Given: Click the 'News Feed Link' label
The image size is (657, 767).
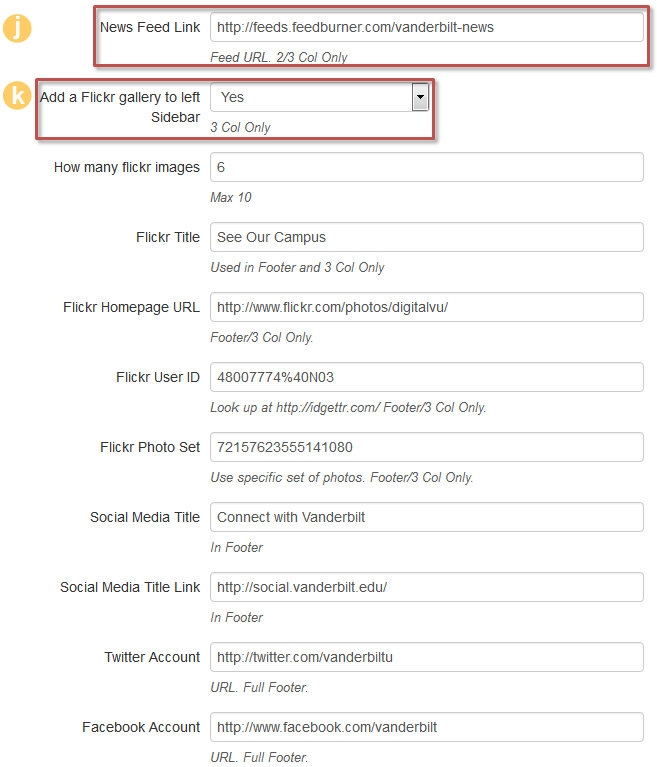Looking at the screenshot, I should tap(150, 27).
